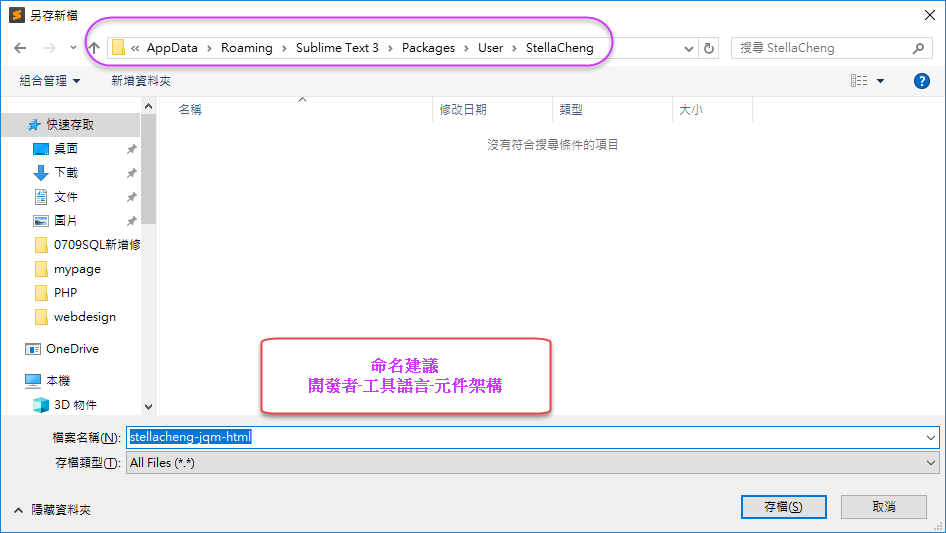
Task: Click the up-one-level arrow icon
Action: tap(94, 48)
